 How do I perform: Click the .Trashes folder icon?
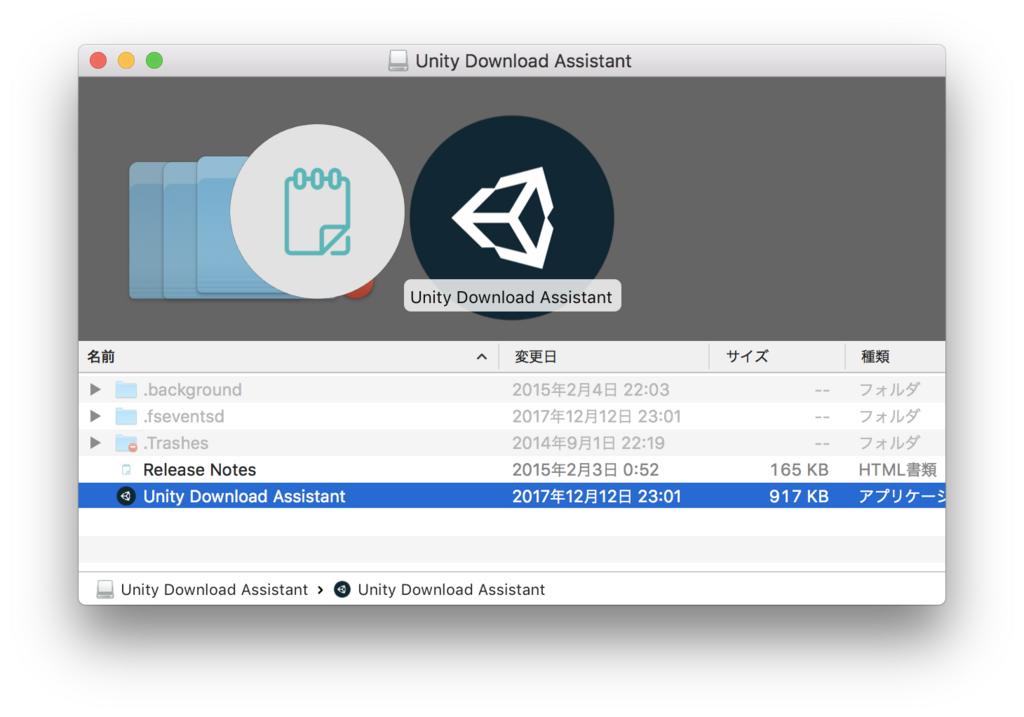(126, 443)
